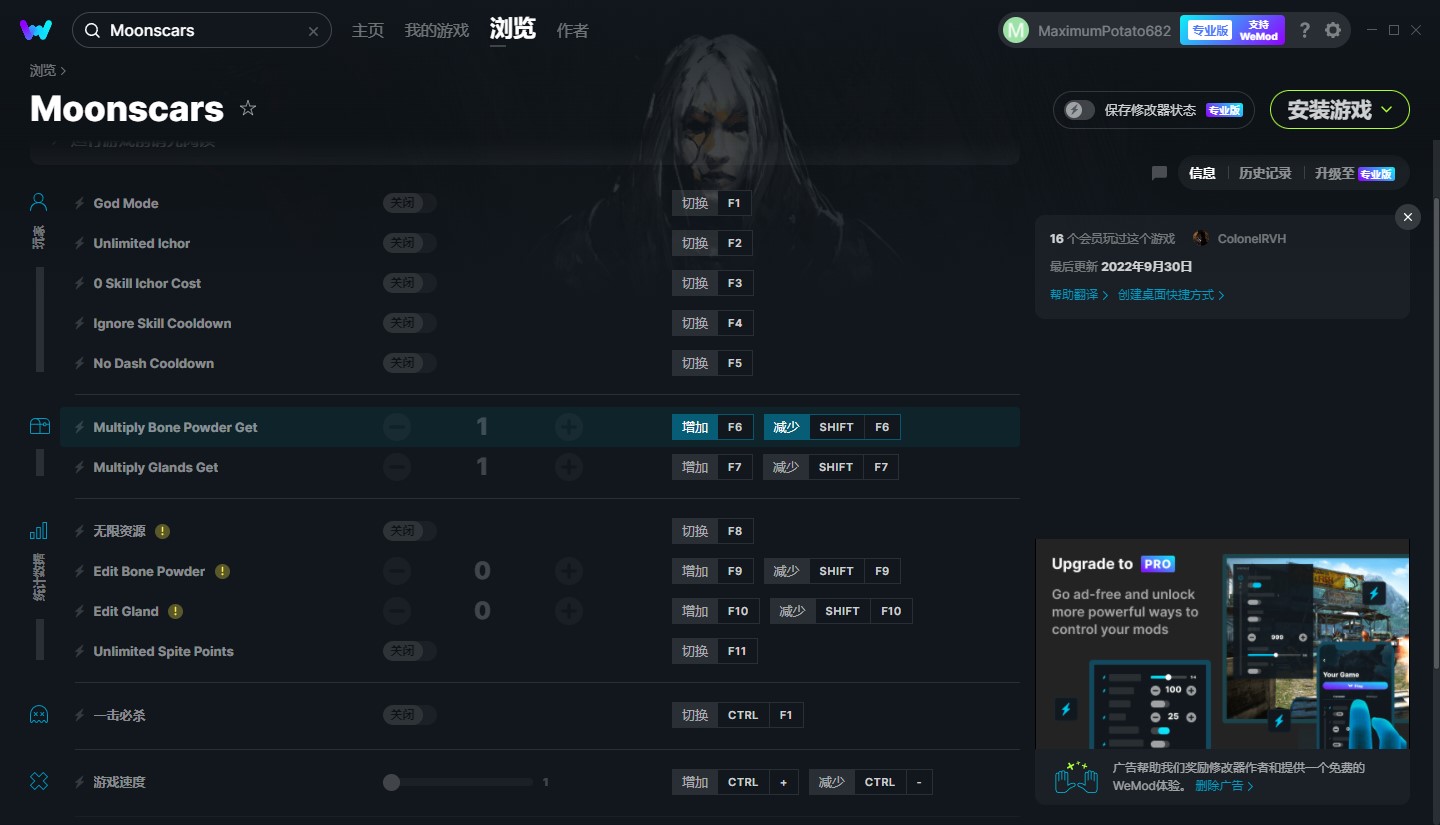Open 主页 tab

[368, 31]
